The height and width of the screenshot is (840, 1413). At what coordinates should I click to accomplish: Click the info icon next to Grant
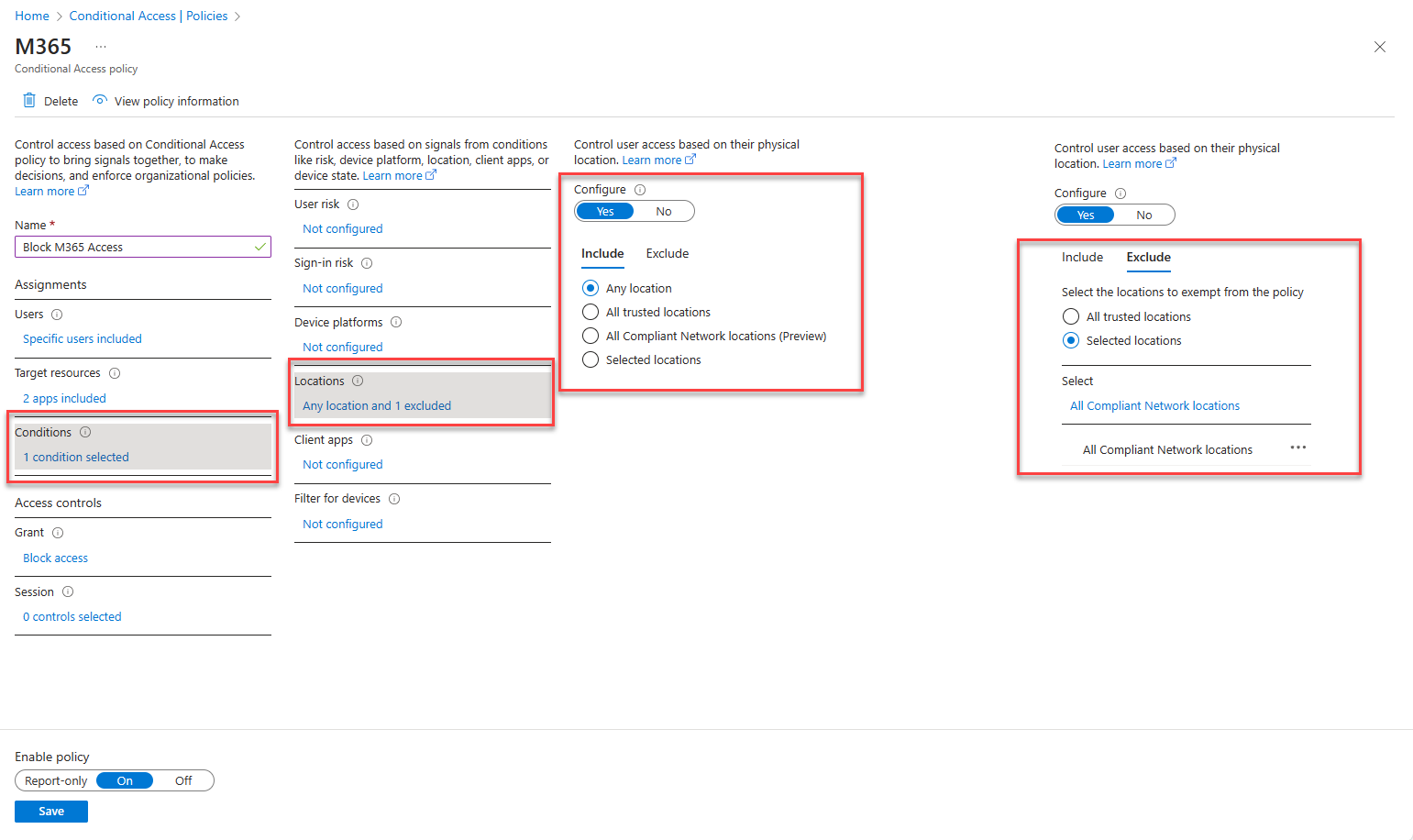(x=58, y=533)
